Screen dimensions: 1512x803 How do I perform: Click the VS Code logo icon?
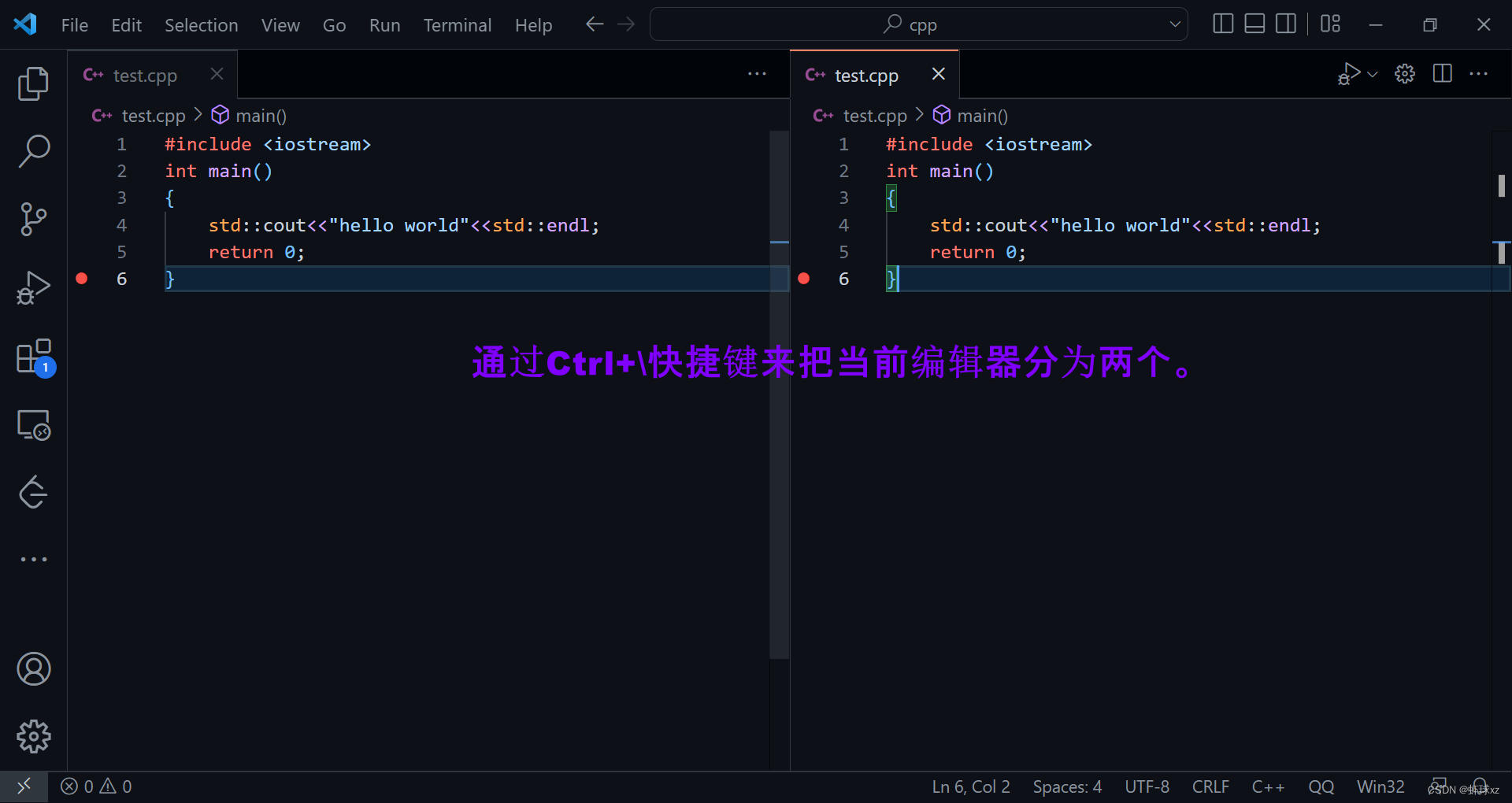pos(25,24)
